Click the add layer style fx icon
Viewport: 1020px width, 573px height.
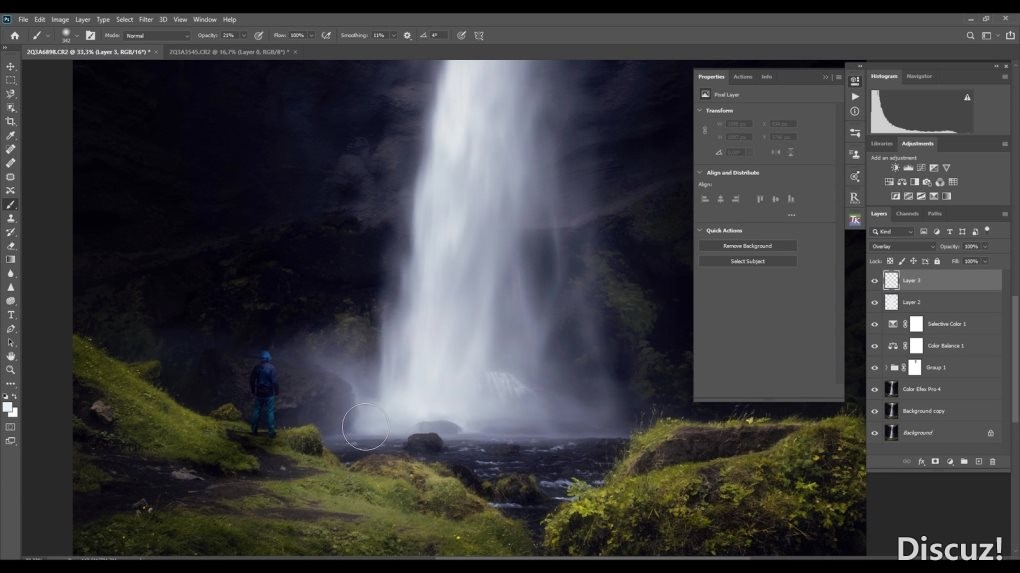click(x=921, y=461)
